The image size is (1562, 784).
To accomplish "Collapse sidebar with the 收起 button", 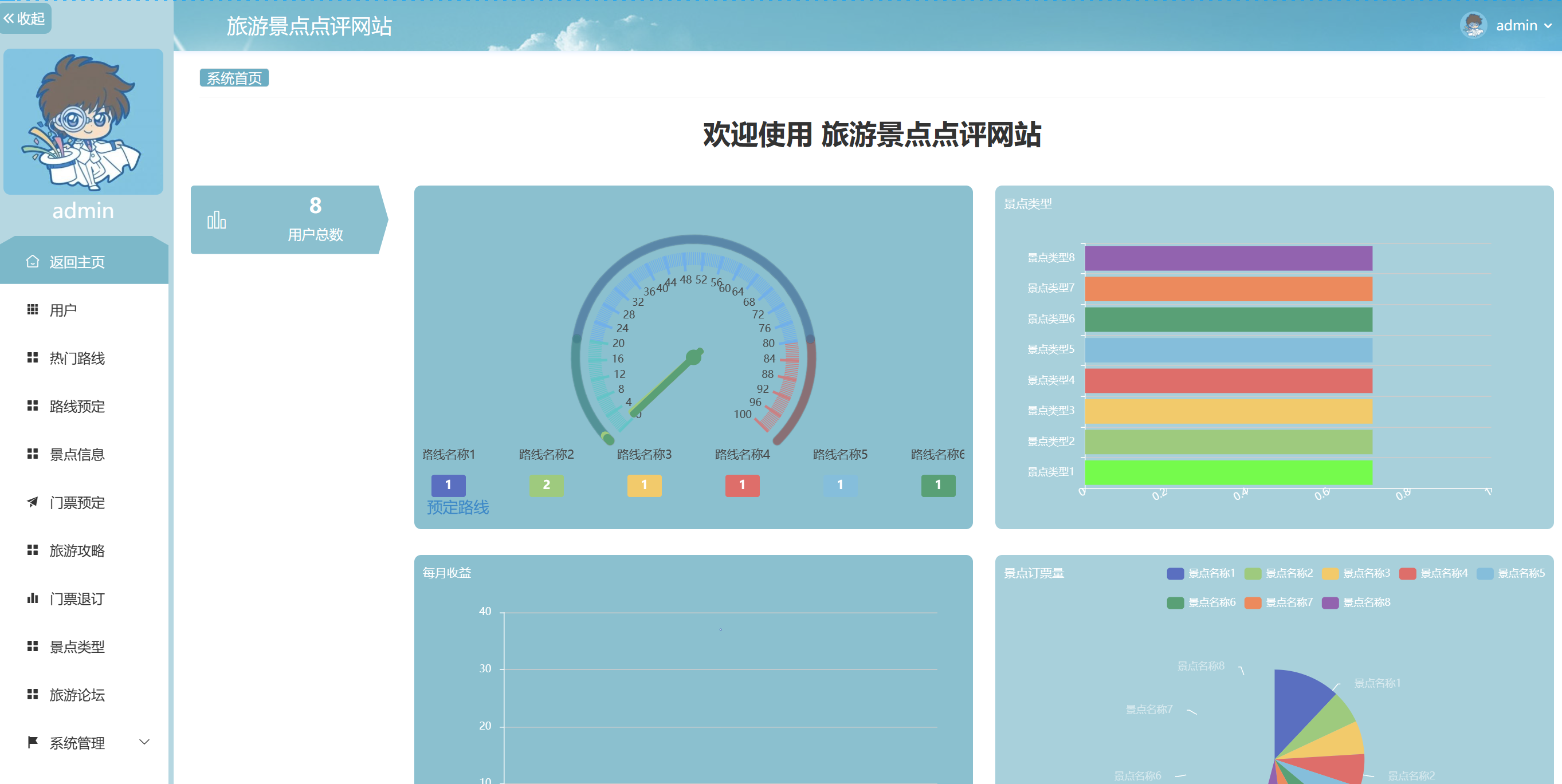I will [x=25, y=19].
